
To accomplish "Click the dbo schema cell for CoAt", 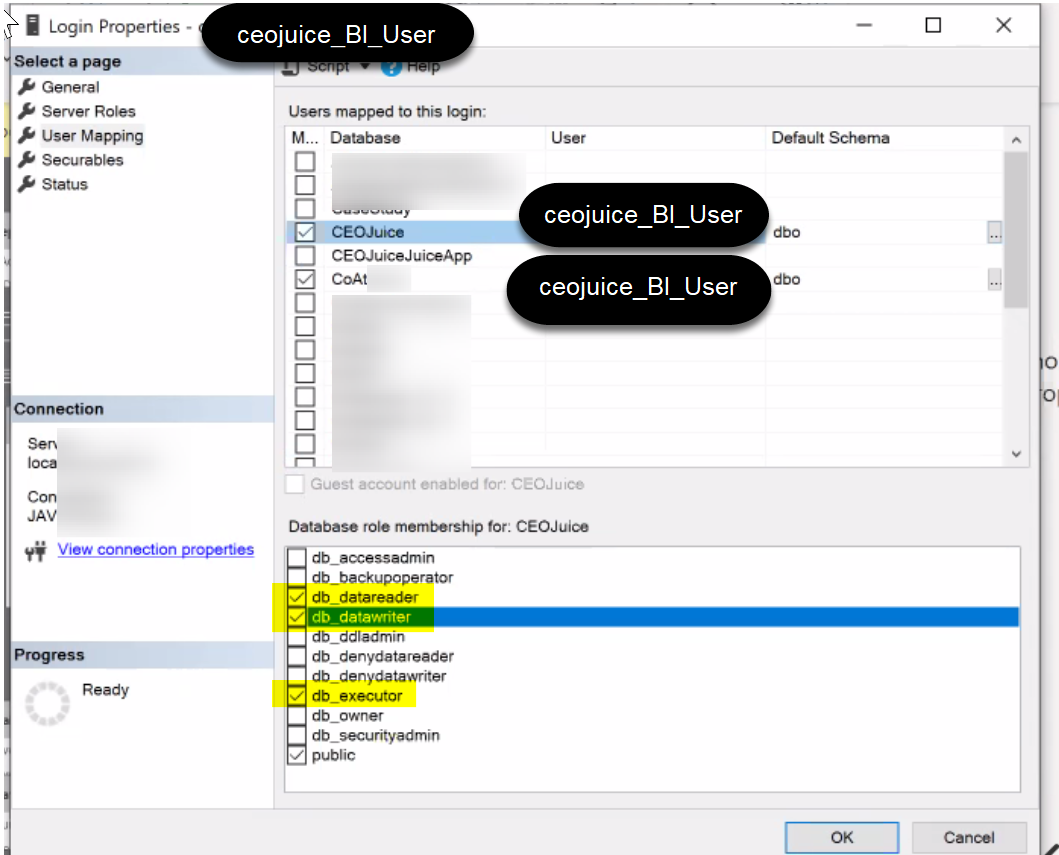I will coord(787,279).
